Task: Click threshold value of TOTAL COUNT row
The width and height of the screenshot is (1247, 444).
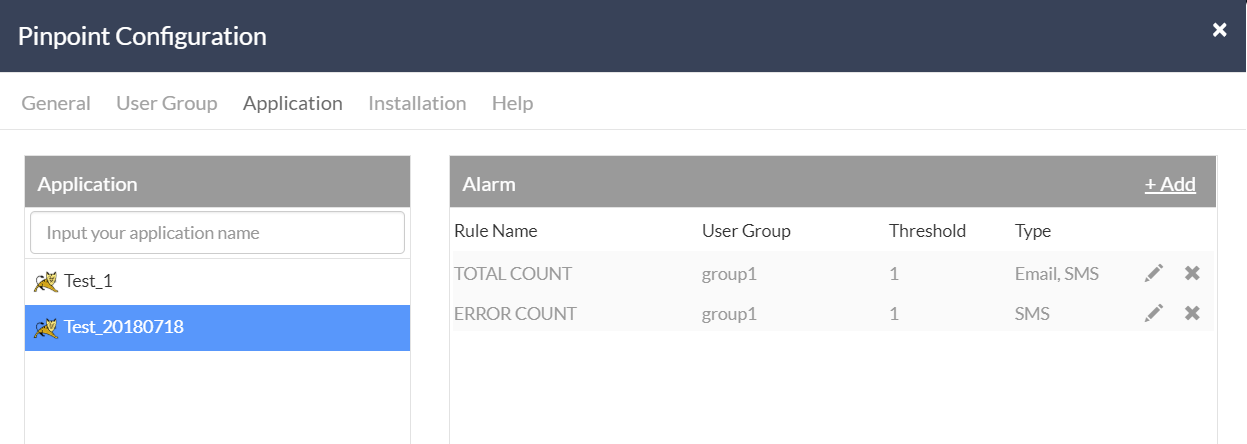Action: pos(894,273)
